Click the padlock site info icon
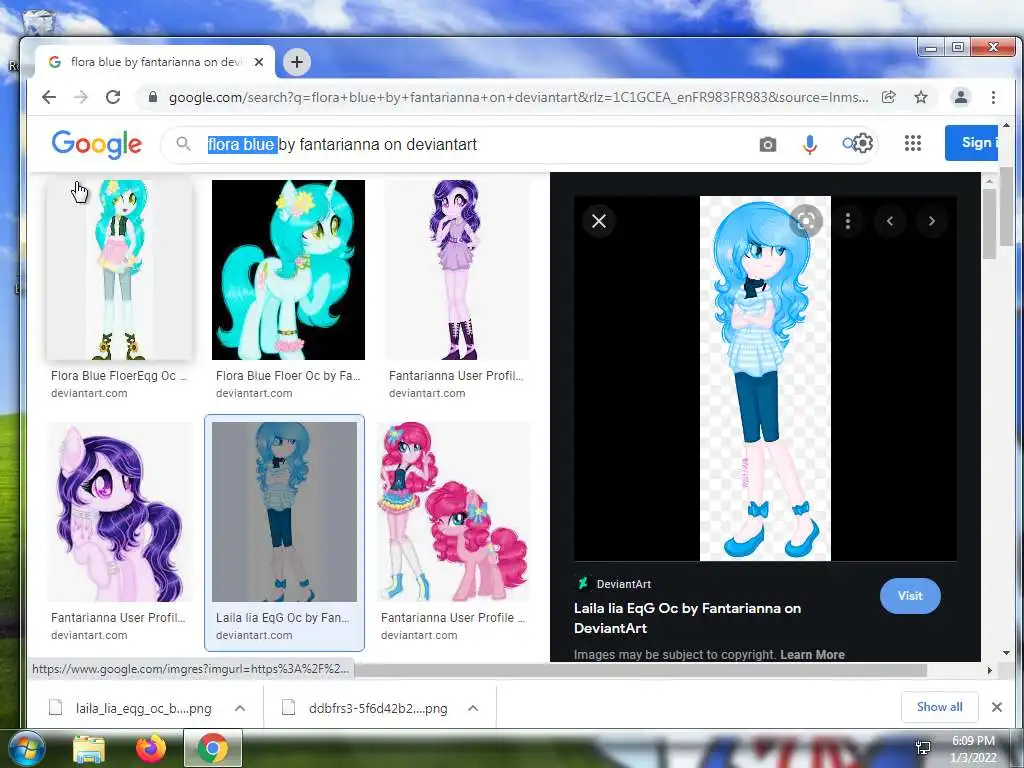The image size is (1024, 768). (x=153, y=97)
